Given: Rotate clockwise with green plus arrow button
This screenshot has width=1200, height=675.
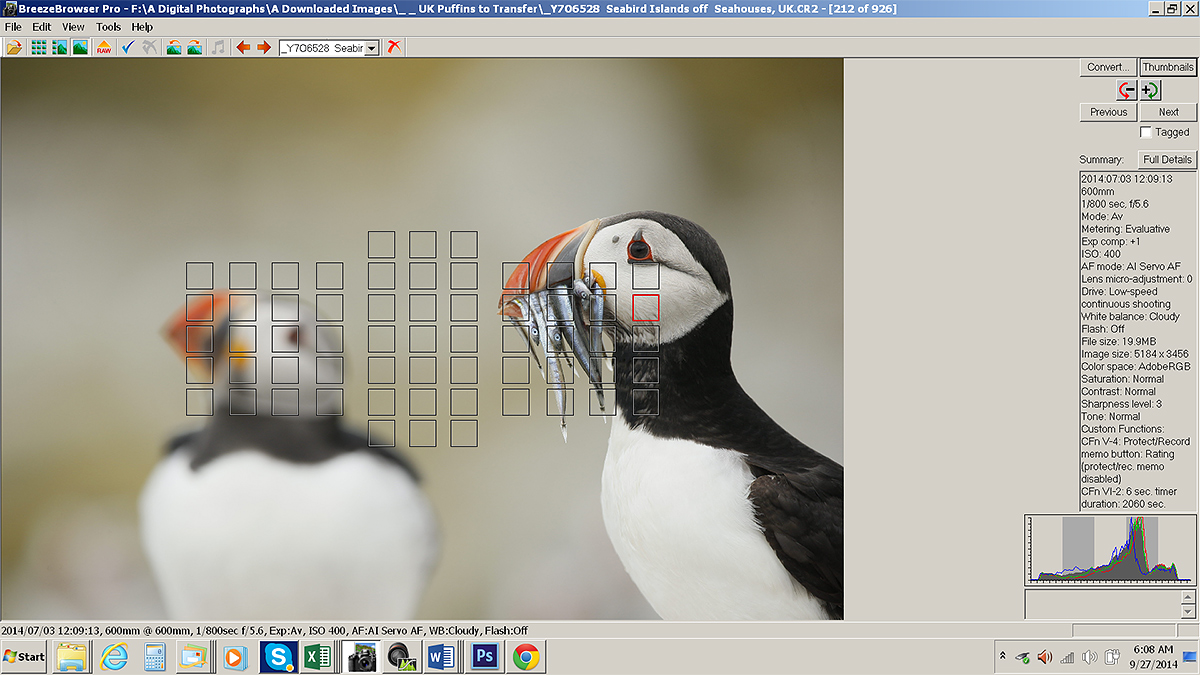Looking at the screenshot, I should point(1150,90).
